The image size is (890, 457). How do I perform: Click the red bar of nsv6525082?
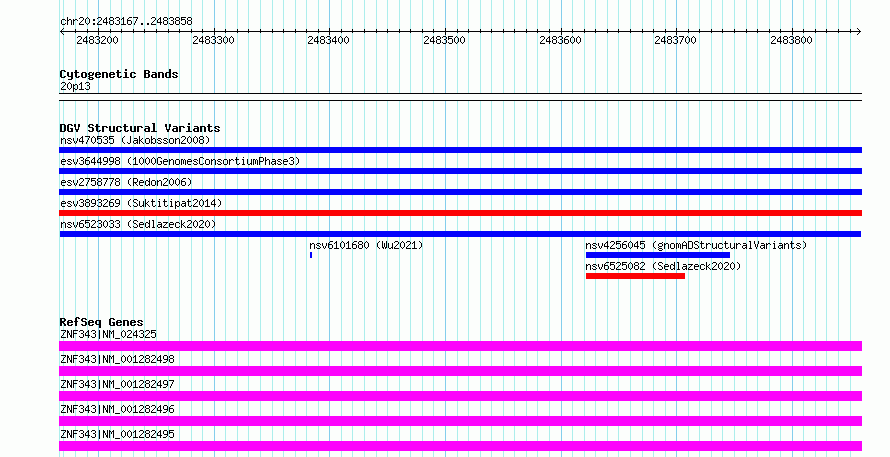pyautogui.click(x=635, y=276)
